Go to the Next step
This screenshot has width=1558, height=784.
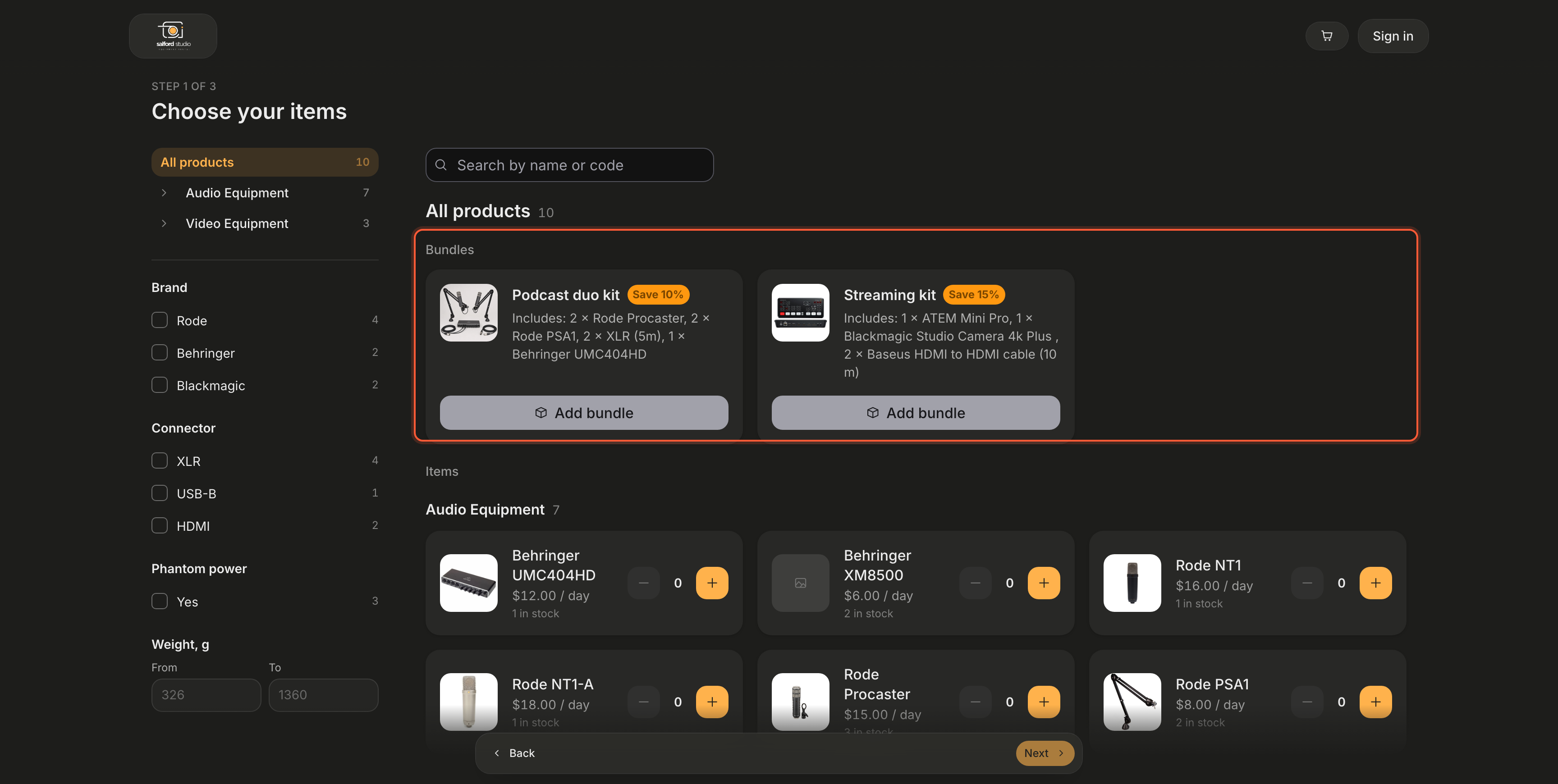click(1045, 753)
